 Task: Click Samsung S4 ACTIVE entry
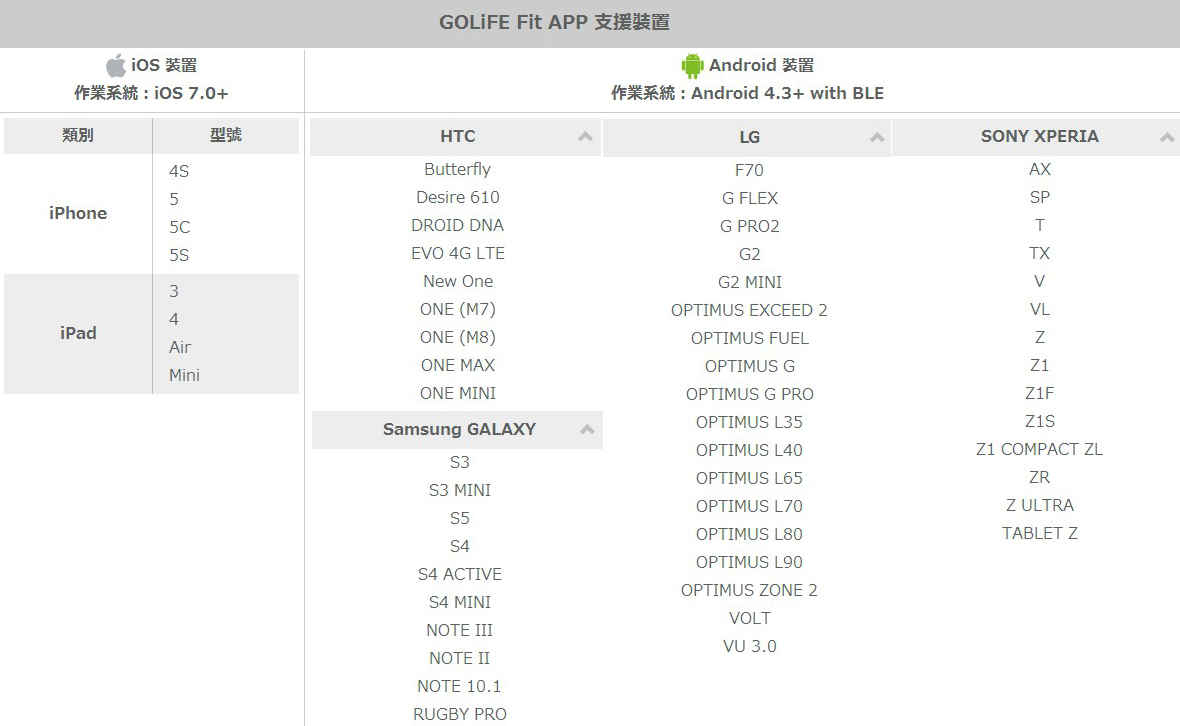(x=460, y=575)
